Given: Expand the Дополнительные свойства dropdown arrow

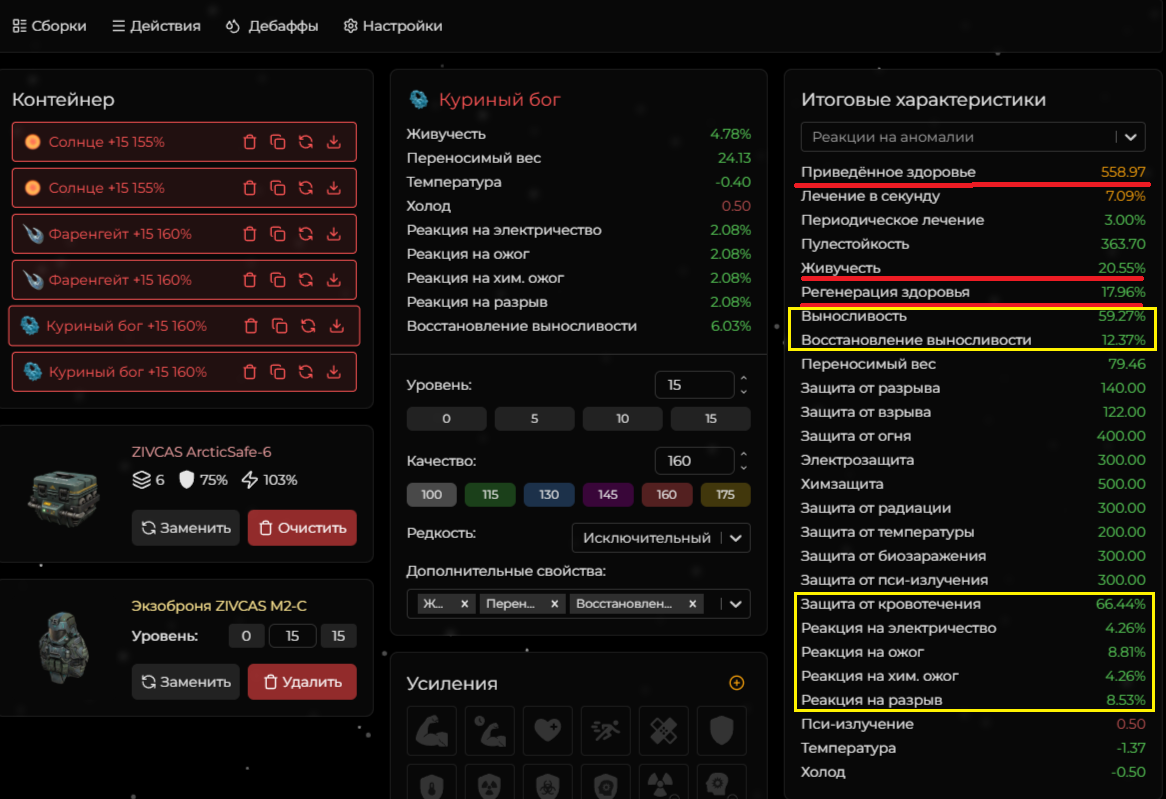Looking at the screenshot, I should (737, 604).
